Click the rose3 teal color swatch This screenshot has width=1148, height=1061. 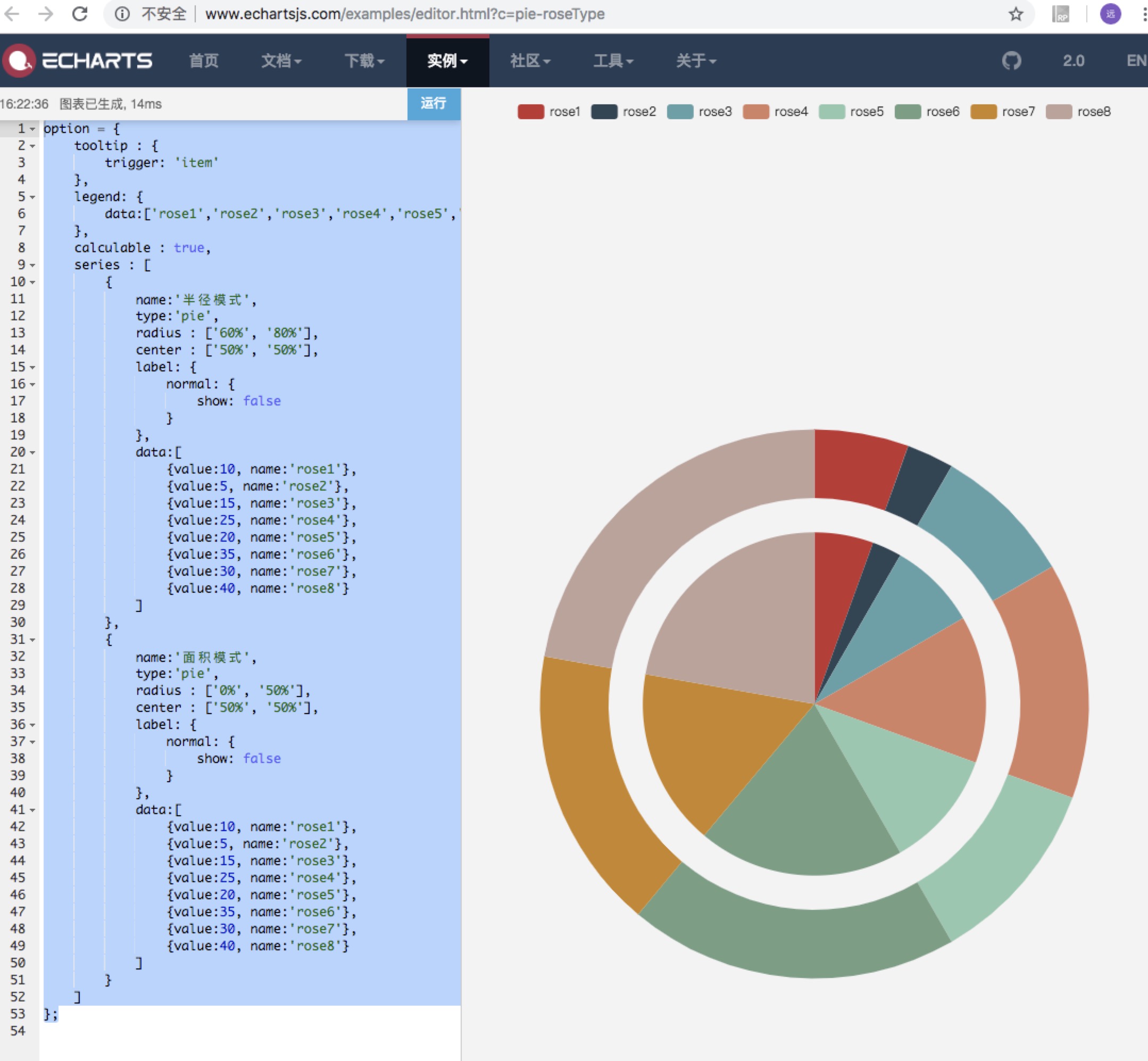680,111
